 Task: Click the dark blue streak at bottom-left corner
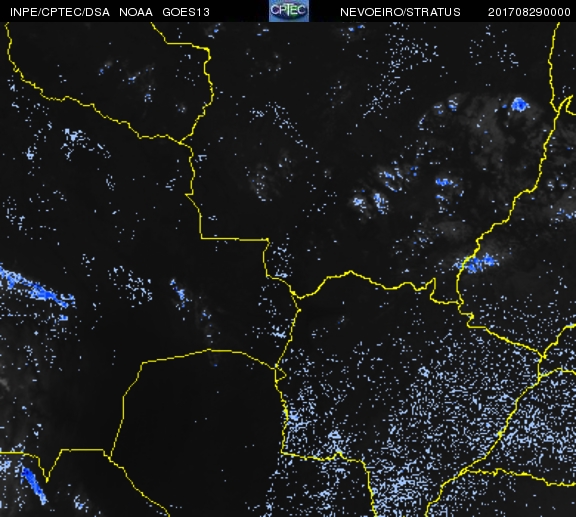pyautogui.click(x=34, y=485)
